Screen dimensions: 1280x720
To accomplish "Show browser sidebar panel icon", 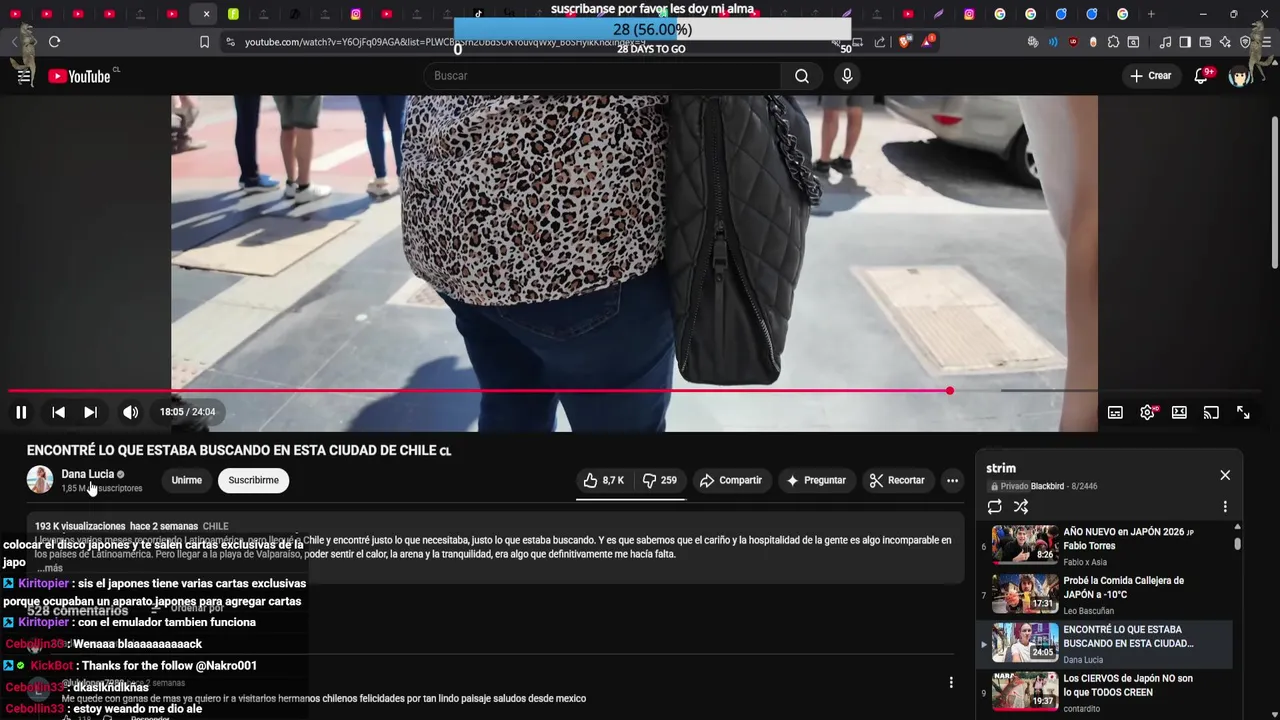I will 1185,42.
